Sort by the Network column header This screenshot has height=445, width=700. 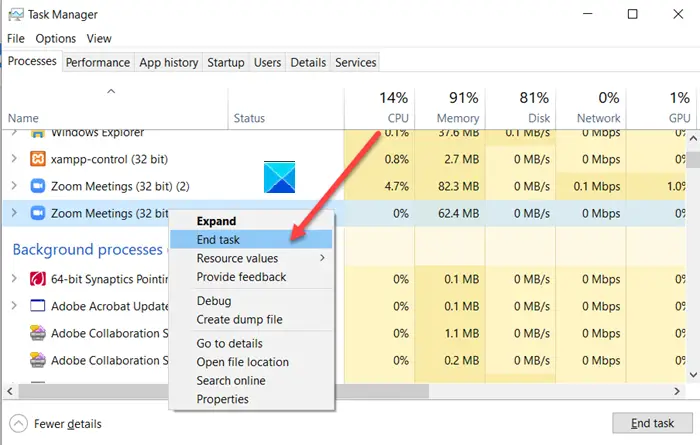pos(591,108)
